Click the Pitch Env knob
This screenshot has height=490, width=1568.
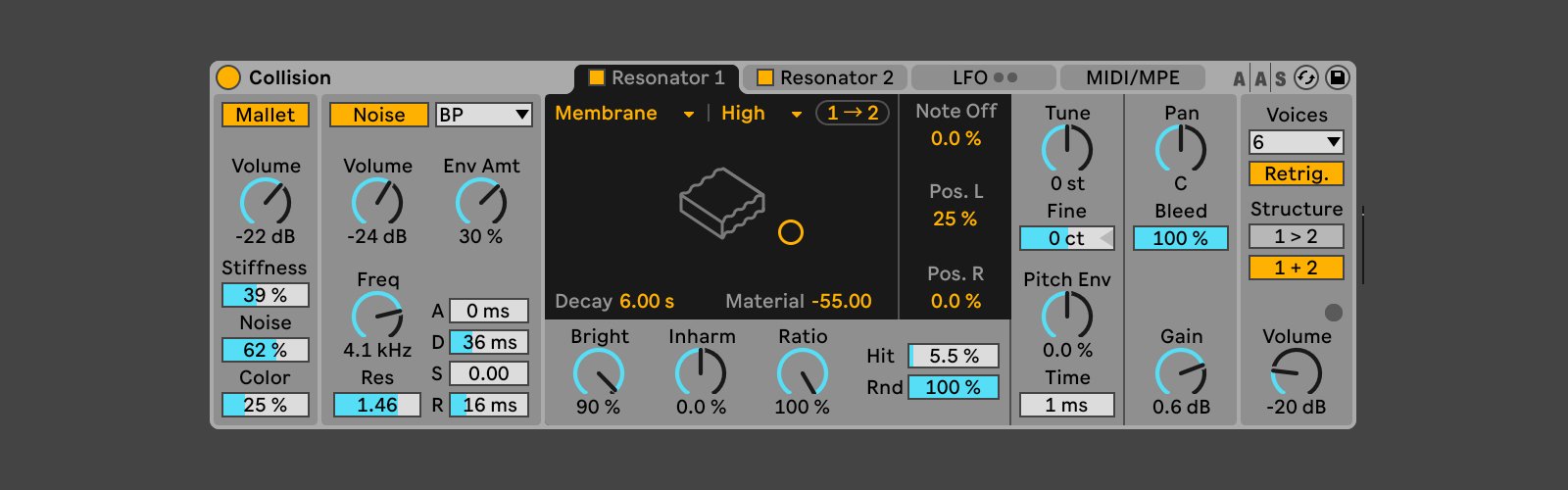pos(1067,317)
